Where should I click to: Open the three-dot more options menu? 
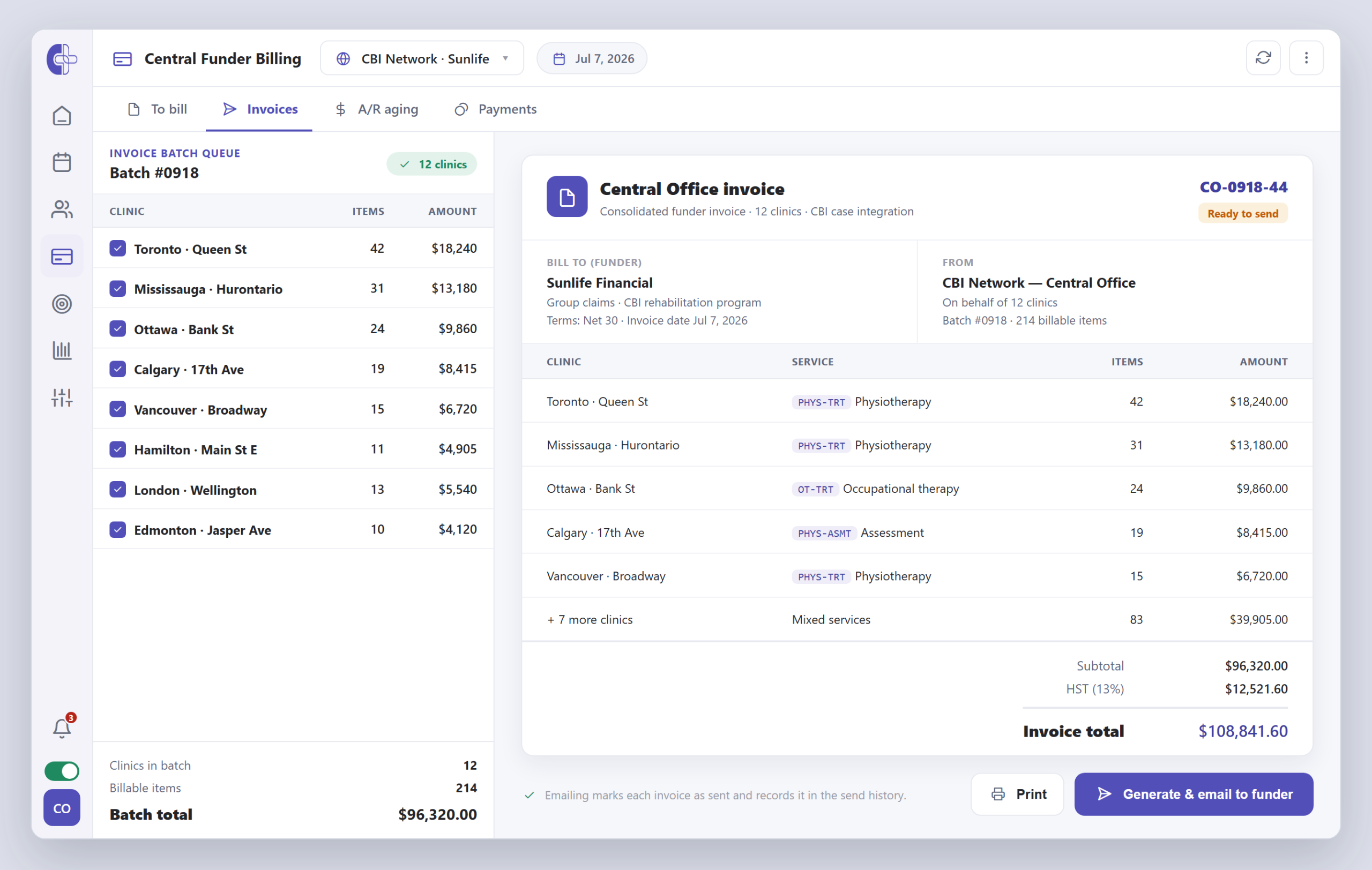pyautogui.click(x=1307, y=57)
